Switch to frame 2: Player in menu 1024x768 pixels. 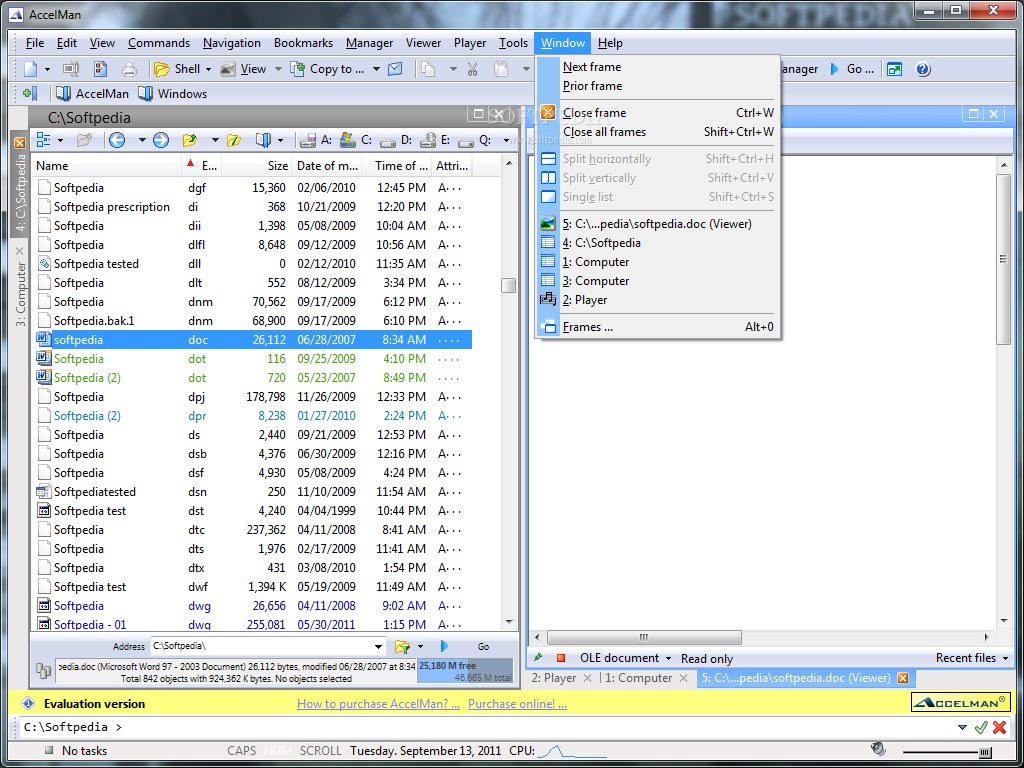pos(658,300)
